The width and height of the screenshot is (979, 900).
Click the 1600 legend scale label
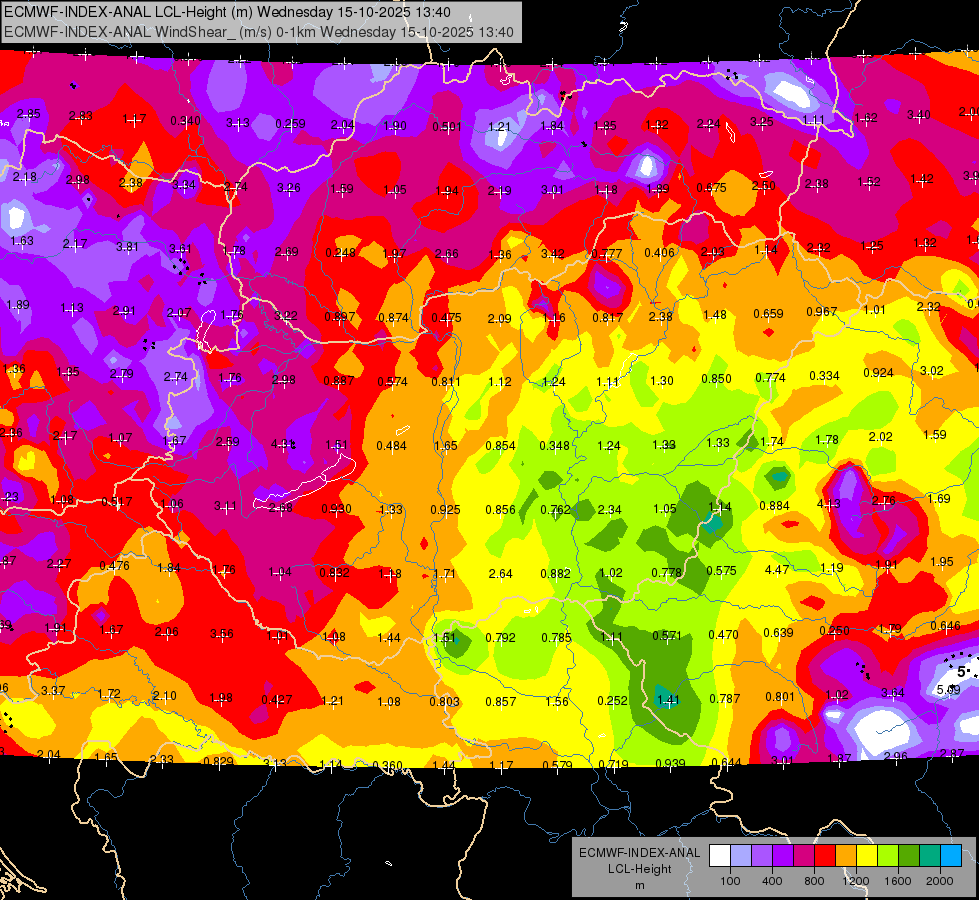[897, 881]
